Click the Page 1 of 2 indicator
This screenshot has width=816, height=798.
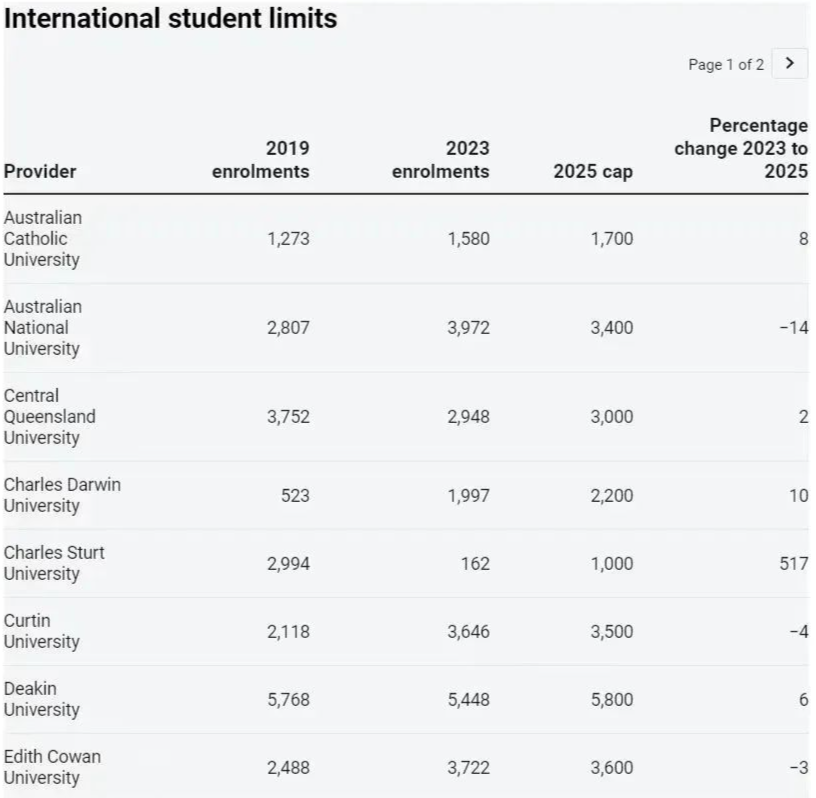coord(726,65)
